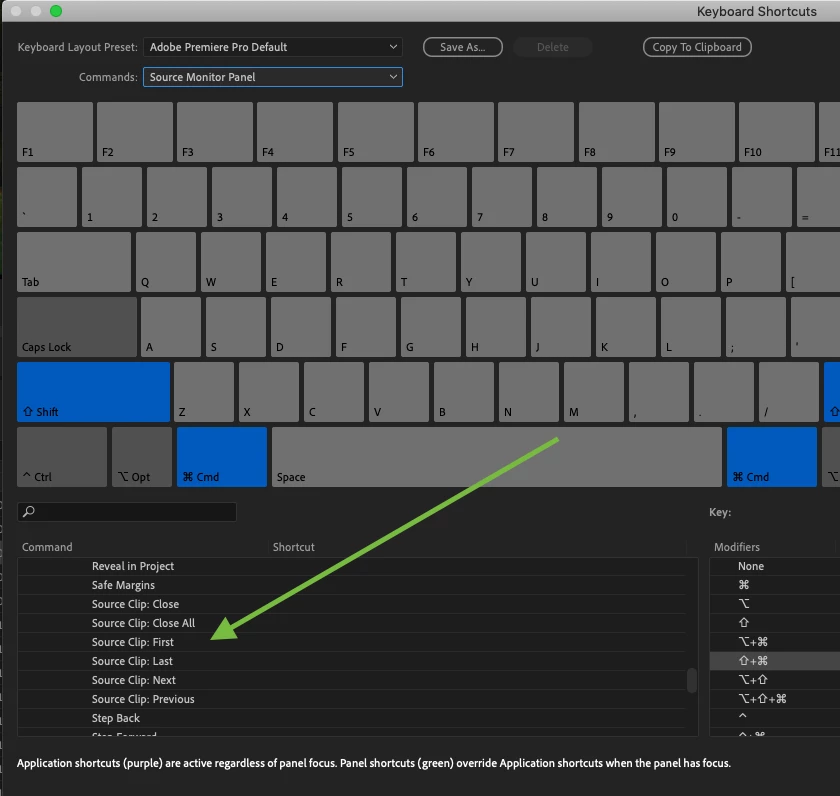
Task: Click the Command column header
Action: click(x=47, y=547)
